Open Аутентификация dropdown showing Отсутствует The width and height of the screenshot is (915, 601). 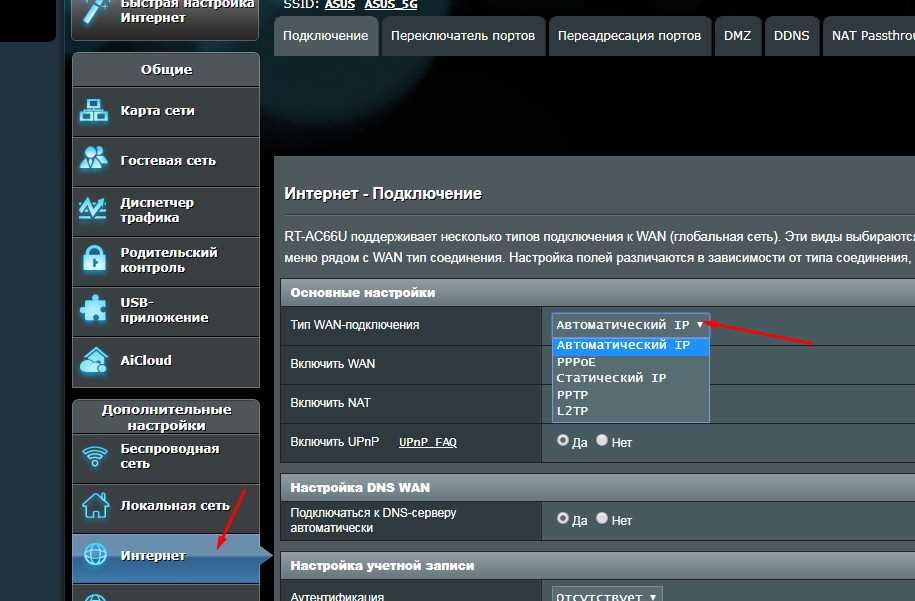607,595
